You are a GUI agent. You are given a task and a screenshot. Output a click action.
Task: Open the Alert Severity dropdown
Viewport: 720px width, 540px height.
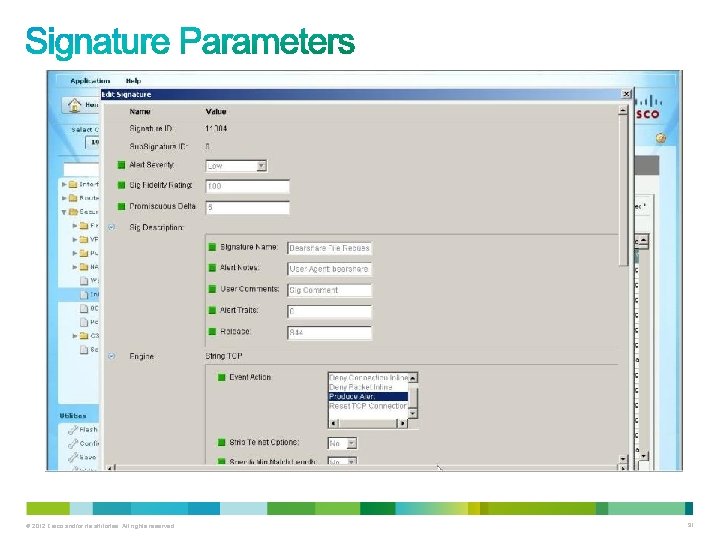(261, 166)
